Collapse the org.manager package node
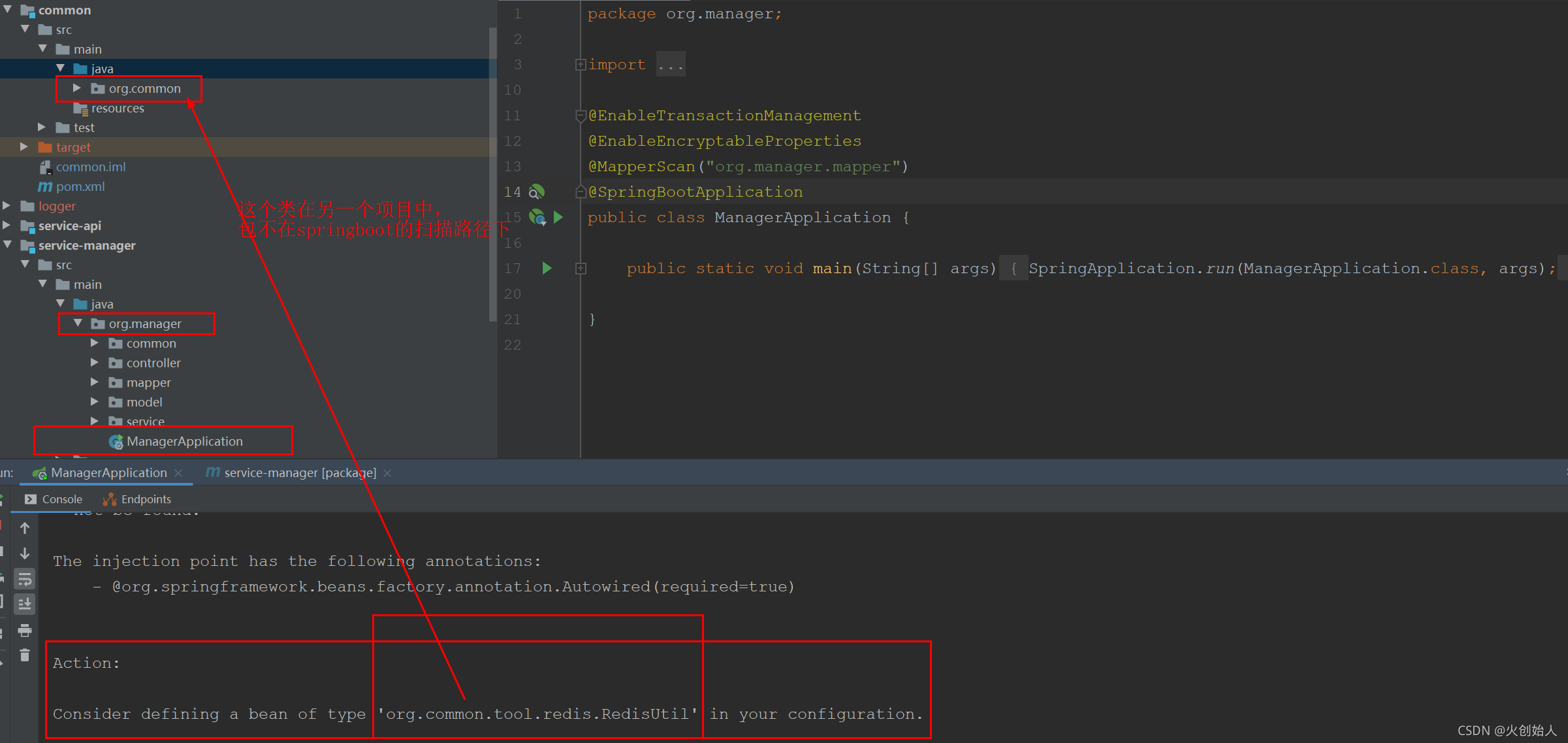The width and height of the screenshot is (1568, 743). click(78, 323)
